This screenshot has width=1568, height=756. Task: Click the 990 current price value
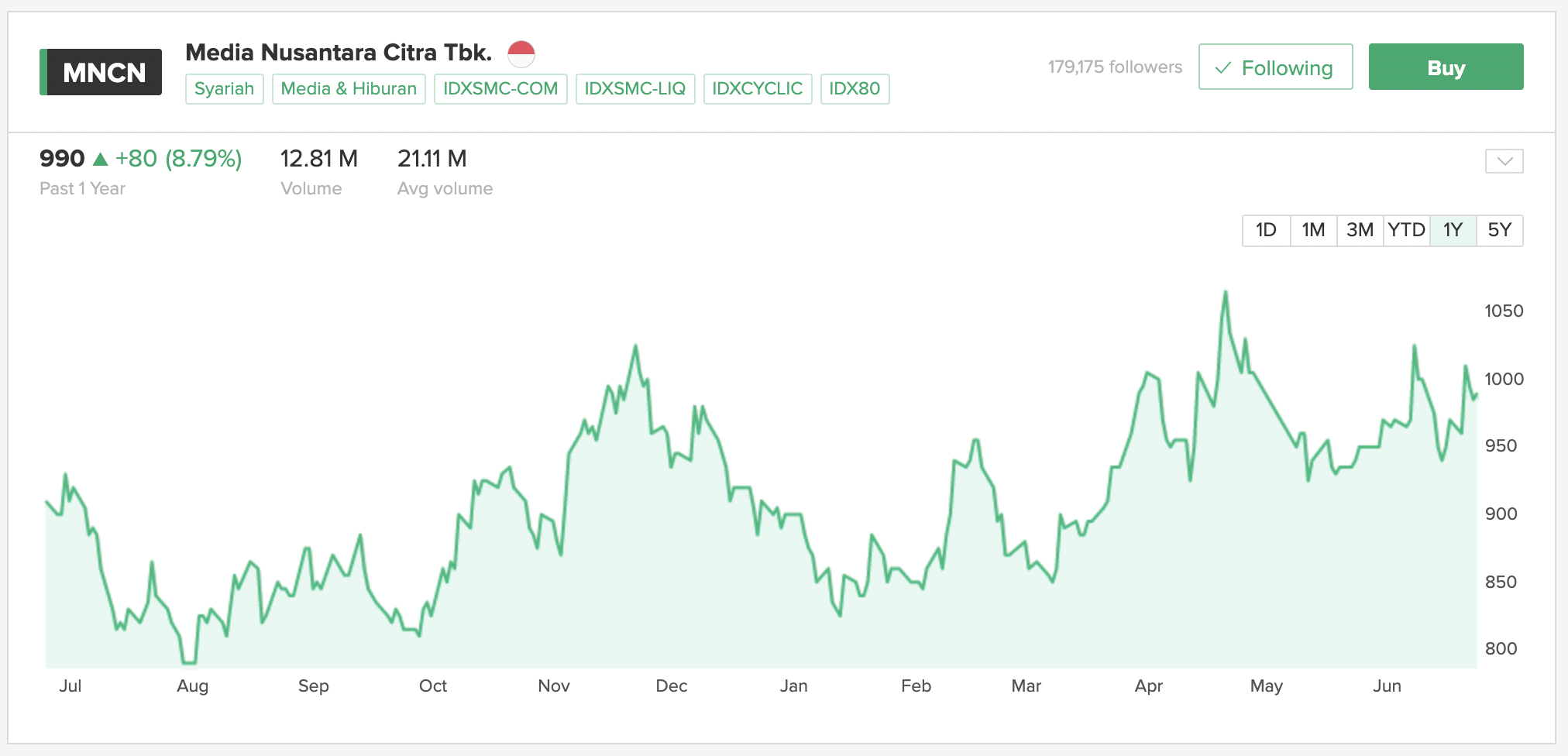[62, 159]
